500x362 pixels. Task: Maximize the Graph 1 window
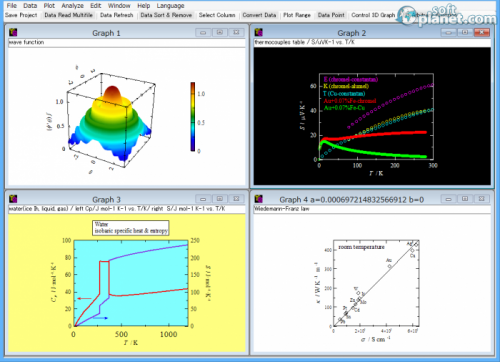(x=220, y=32)
